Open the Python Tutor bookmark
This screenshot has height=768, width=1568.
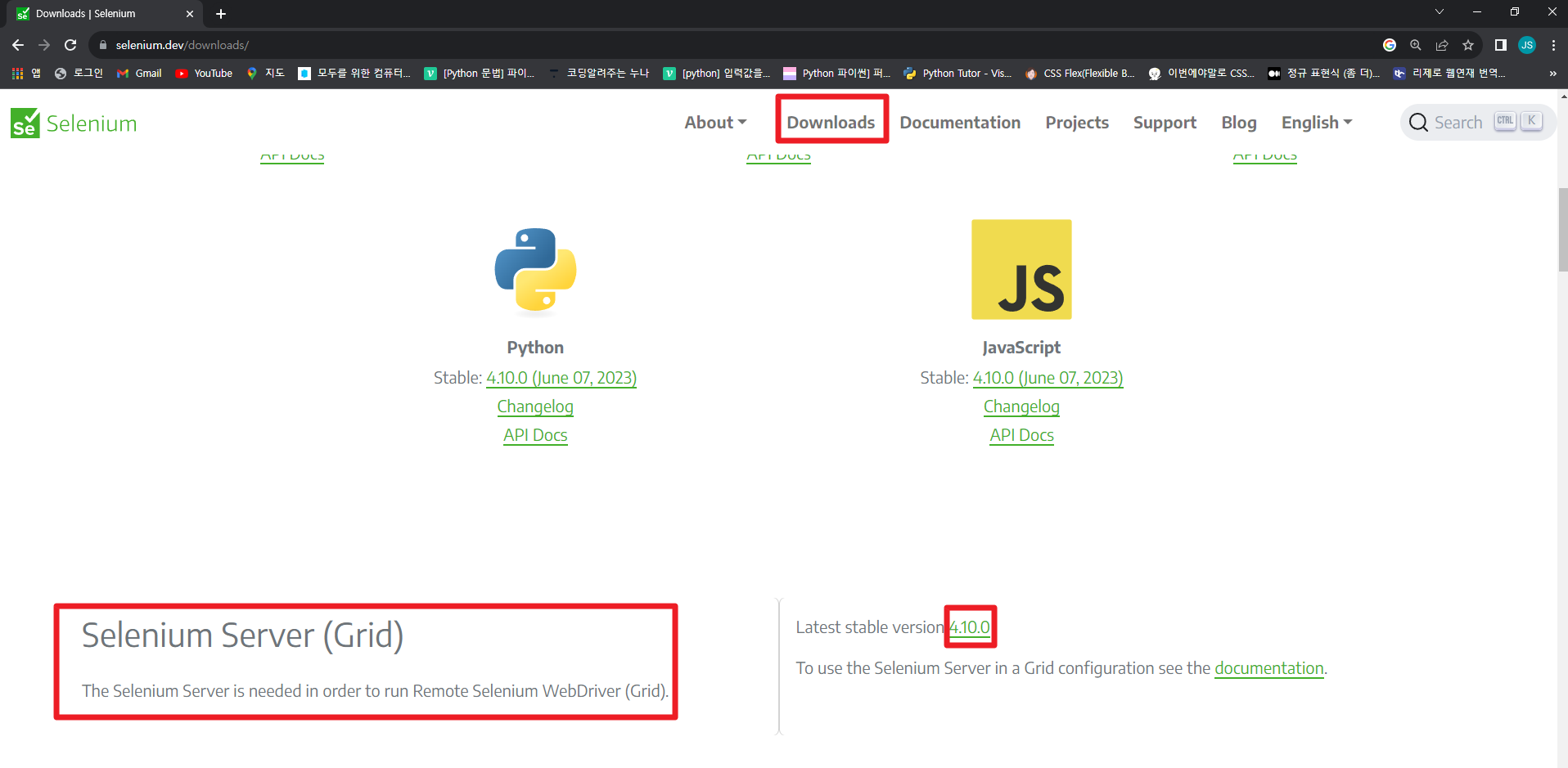pyautogui.click(x=957, y=74)
